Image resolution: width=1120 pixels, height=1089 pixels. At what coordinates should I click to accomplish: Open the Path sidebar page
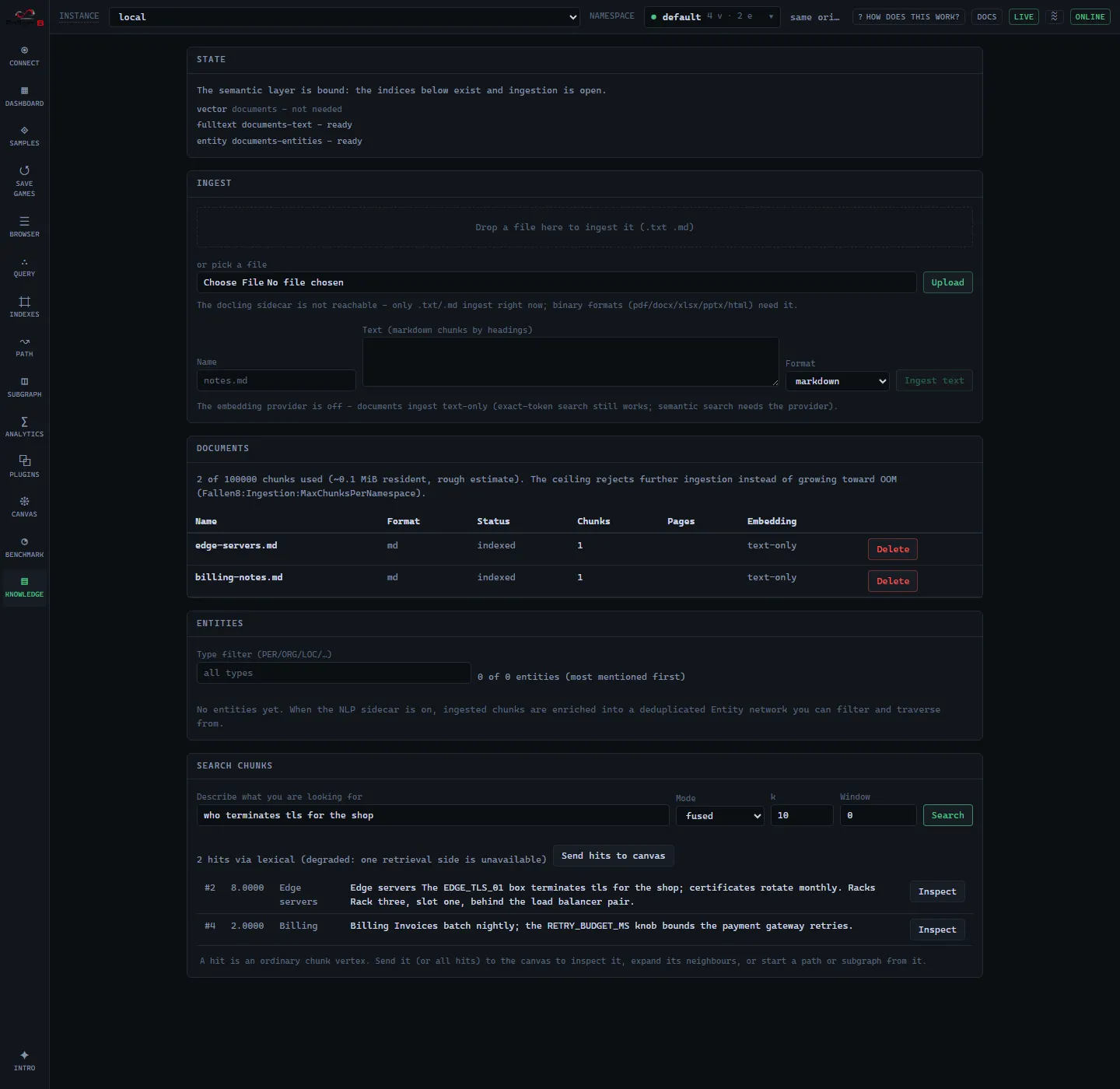coord(24,347)
